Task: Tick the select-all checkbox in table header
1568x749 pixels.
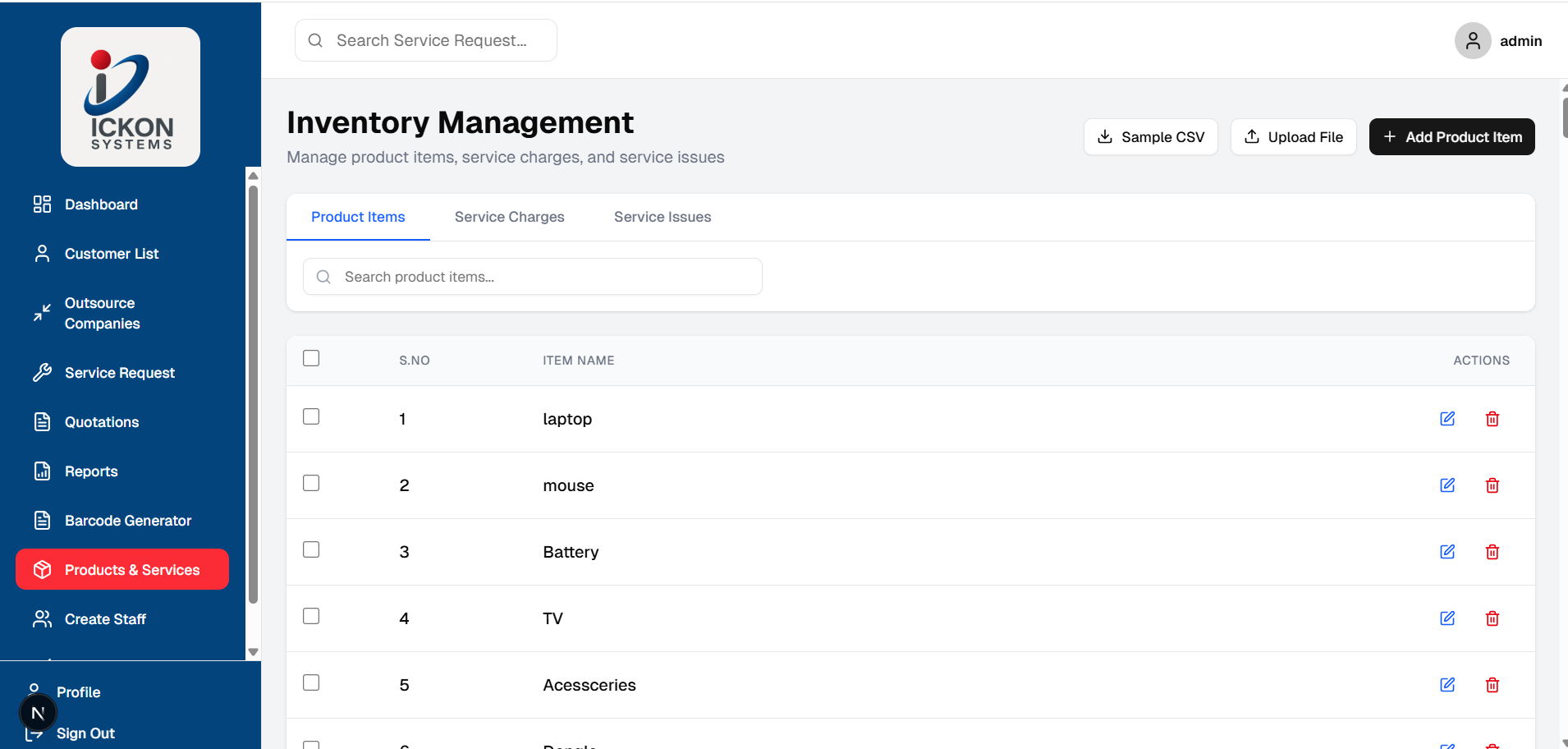Action: click(x=311, y=358)
